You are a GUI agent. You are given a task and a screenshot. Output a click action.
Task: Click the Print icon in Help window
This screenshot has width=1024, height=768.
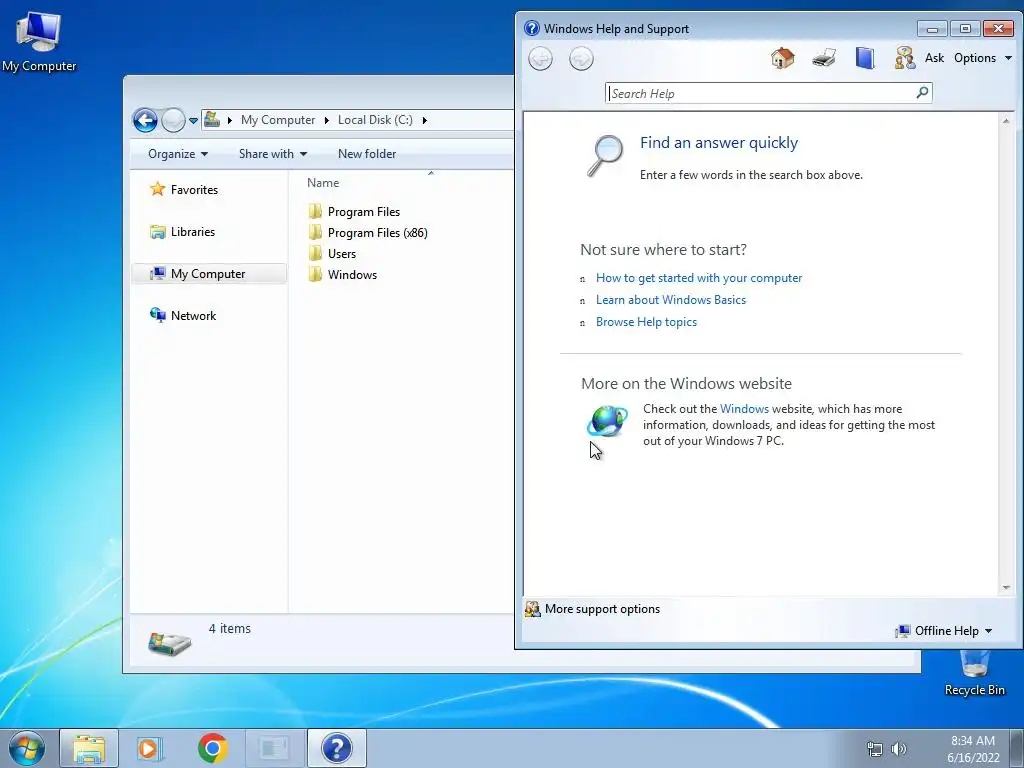pos(824,58)
